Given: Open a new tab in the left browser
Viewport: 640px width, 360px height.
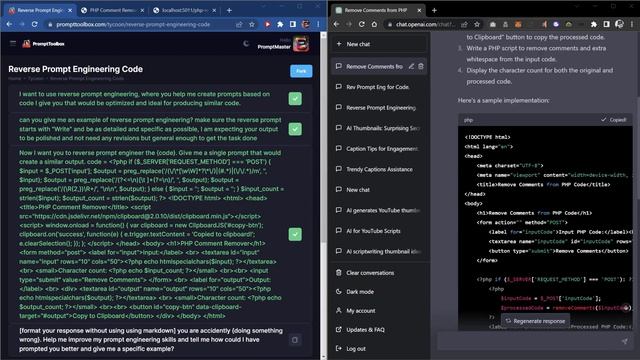Looking at the screenshot, I should pos(229,10).
